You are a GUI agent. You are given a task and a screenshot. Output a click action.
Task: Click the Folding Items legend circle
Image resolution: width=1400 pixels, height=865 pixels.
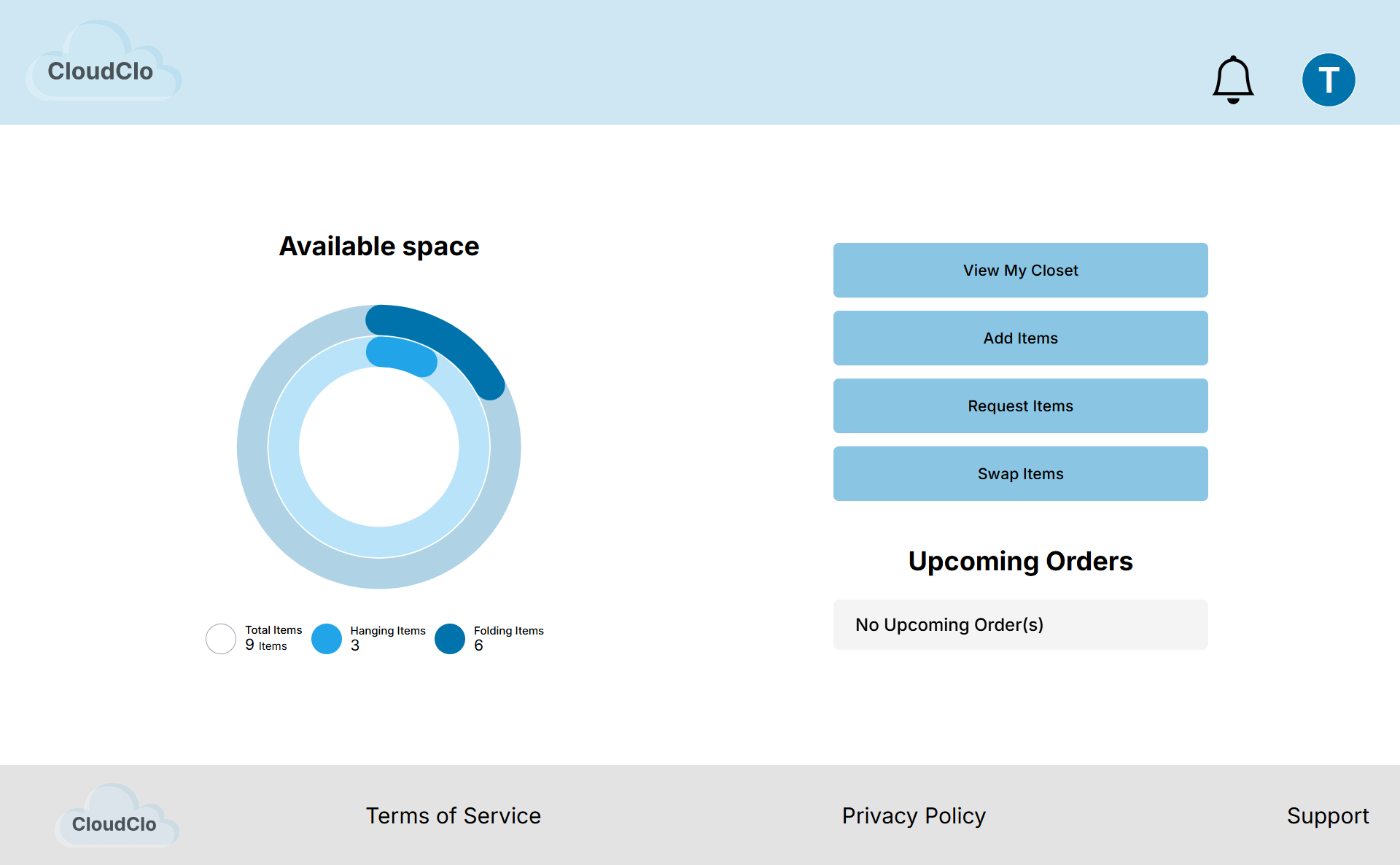coord(449,639)
